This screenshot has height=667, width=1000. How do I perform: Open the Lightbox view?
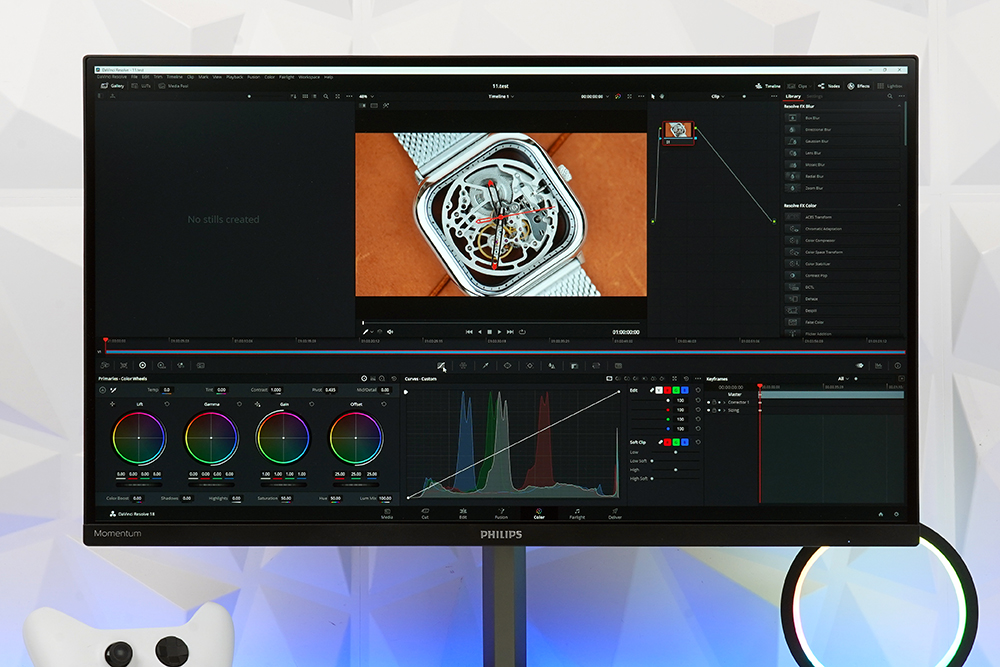coord(890,85)
